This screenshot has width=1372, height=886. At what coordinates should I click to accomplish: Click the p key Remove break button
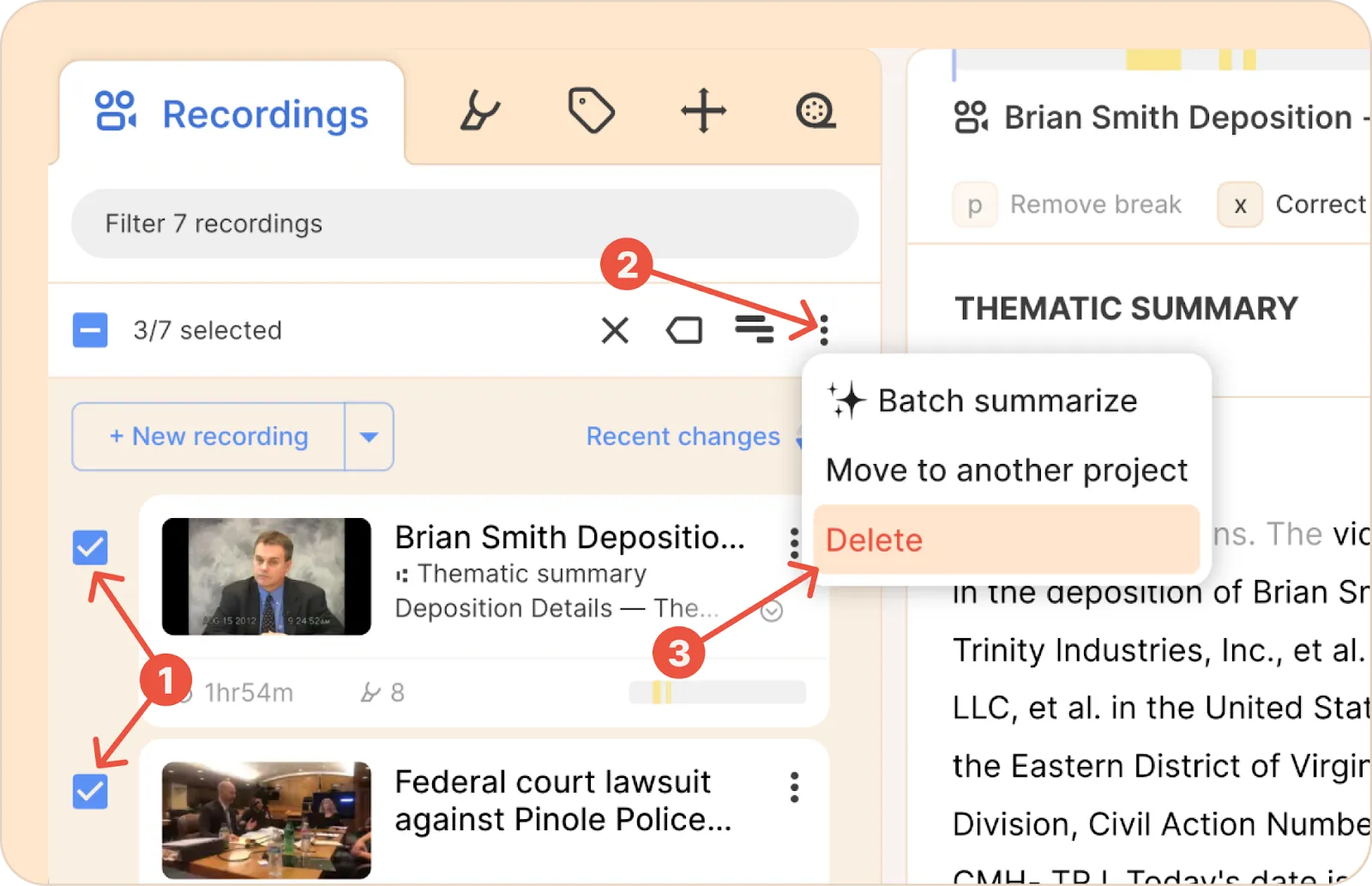(1068, 205)
